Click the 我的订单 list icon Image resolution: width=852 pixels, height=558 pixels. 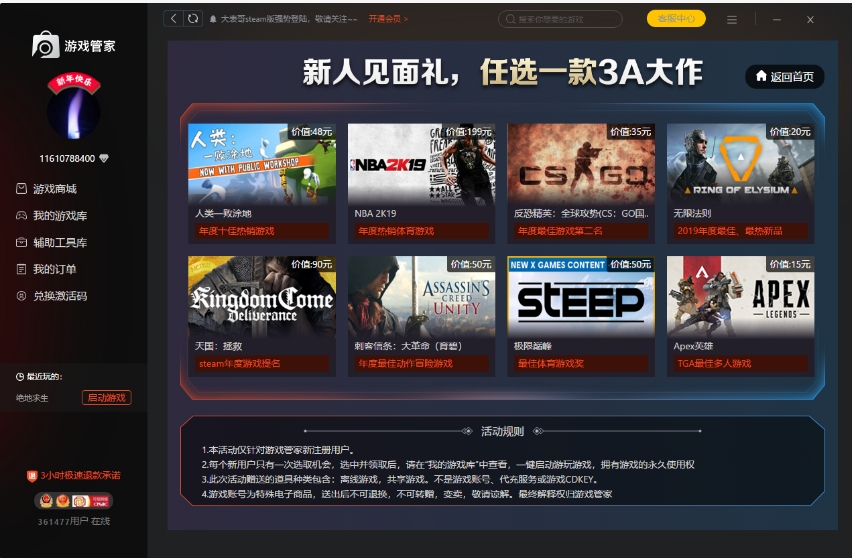point(21,269)
